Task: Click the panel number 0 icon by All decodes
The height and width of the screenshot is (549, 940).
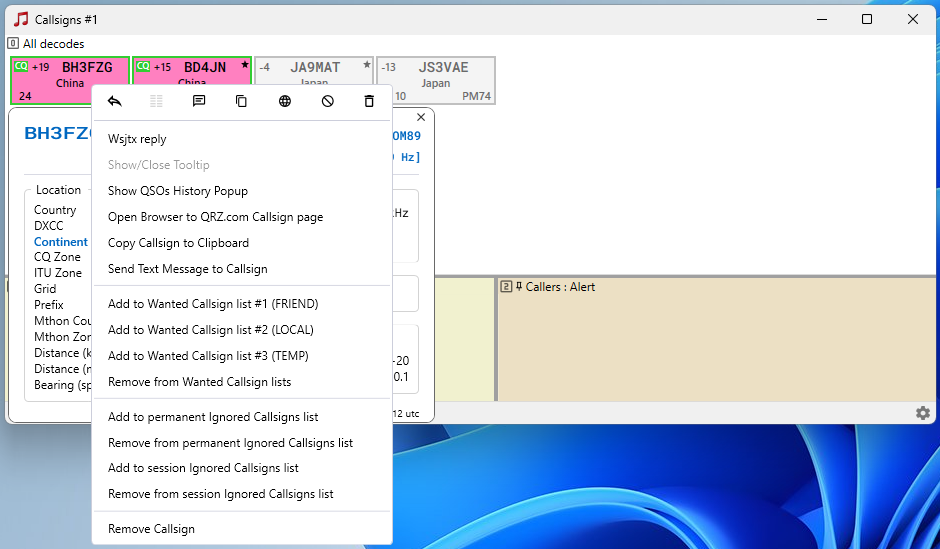Action: click(x=13, y=43)
